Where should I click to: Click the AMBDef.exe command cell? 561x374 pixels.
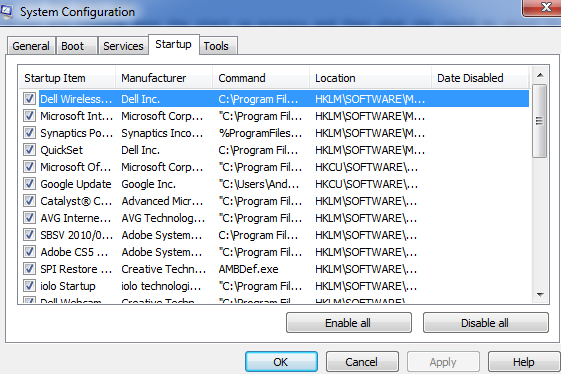(x=248, y=269)
